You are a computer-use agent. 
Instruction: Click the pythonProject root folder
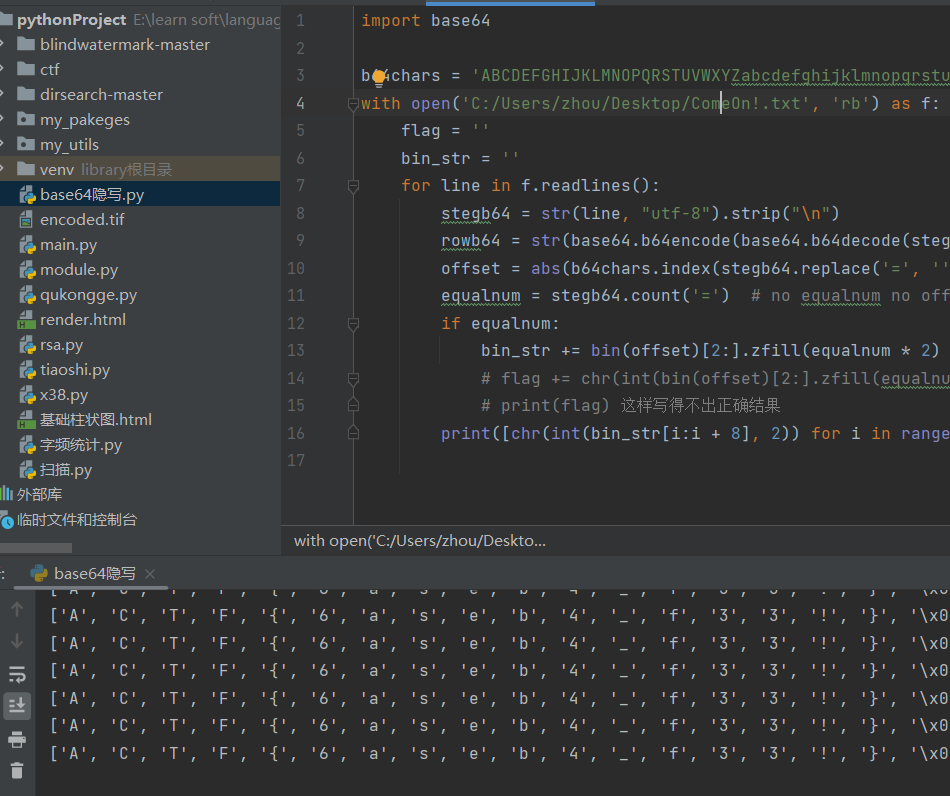[x=71, y=20]
